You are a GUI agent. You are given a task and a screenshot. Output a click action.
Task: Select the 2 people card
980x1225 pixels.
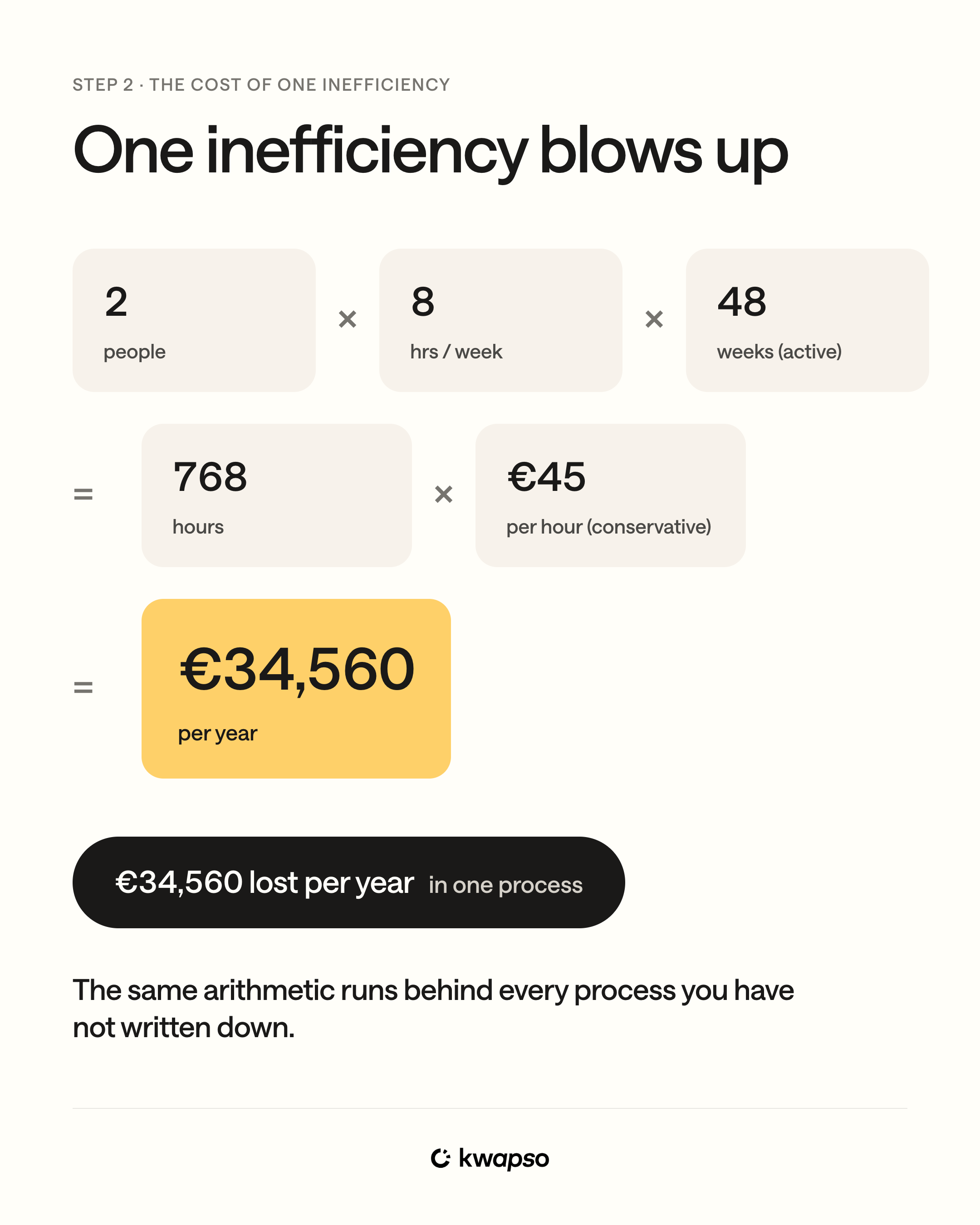(194, 320)
